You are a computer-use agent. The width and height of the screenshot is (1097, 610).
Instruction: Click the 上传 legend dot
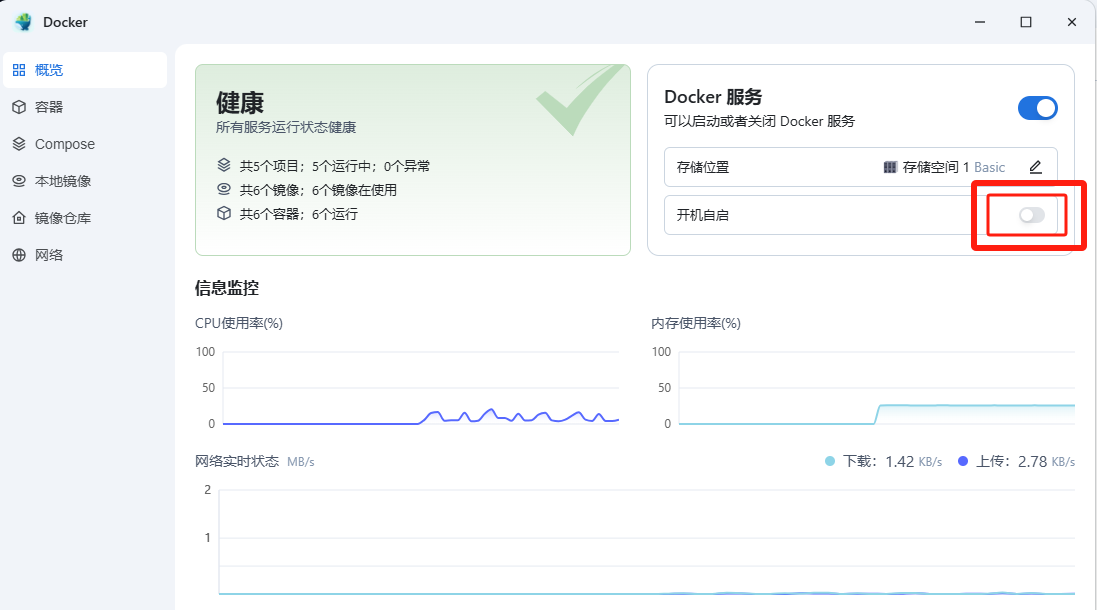click(963, 461)
